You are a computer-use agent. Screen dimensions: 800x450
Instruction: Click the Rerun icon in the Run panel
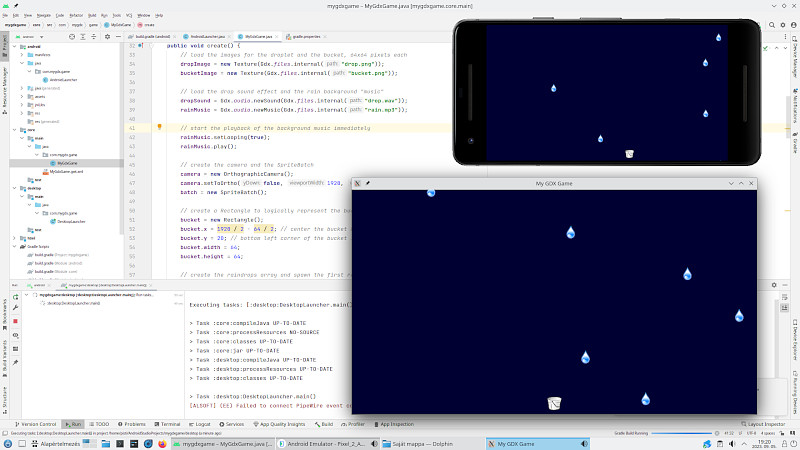15,297
